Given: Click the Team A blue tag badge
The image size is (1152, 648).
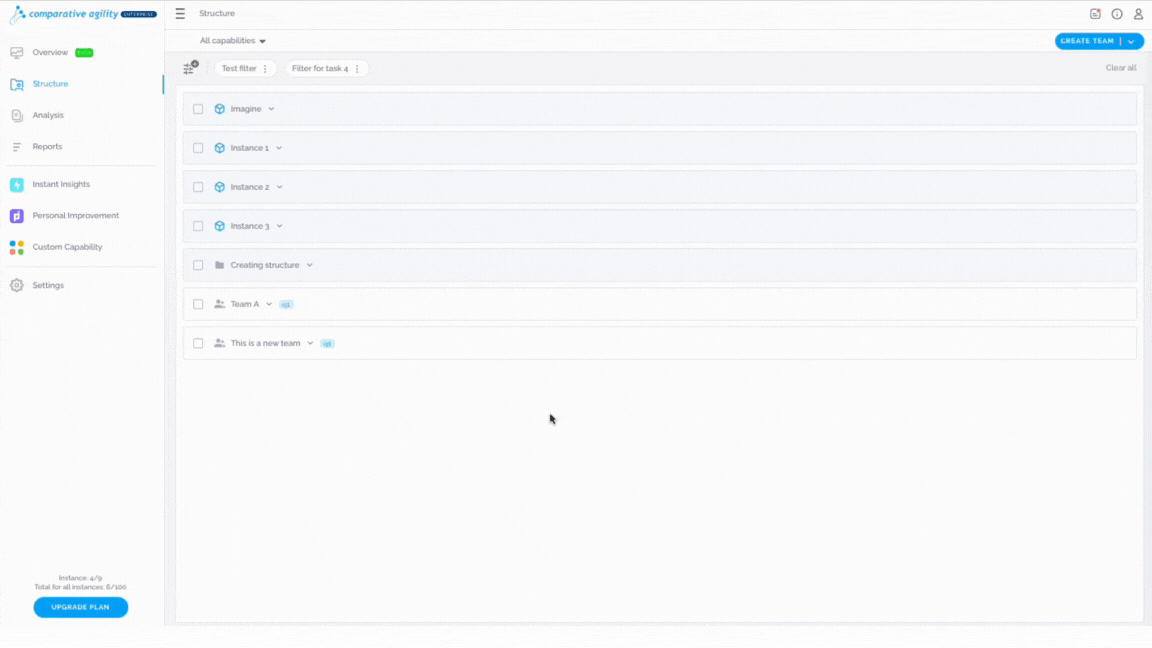Looking at the screenshot, I should (x=286, y=304).
